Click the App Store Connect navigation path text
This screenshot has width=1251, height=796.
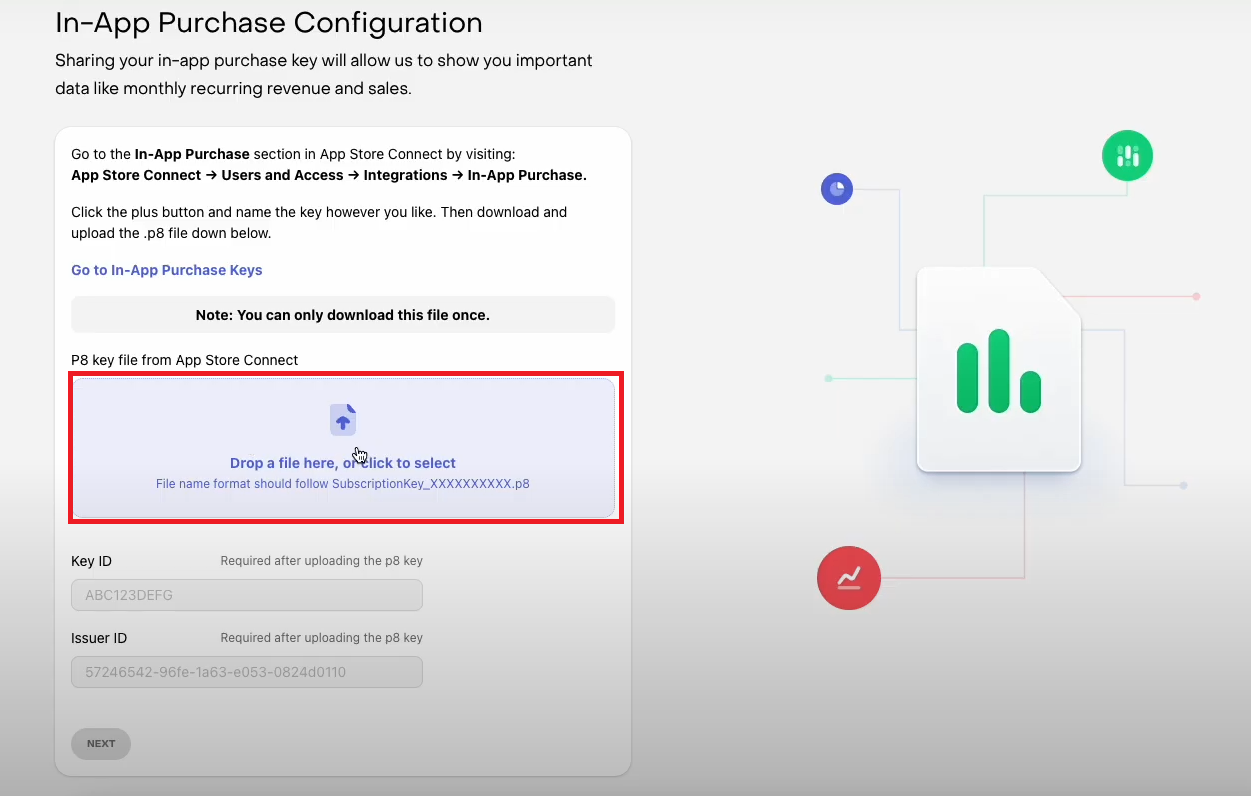pos(329,175)
